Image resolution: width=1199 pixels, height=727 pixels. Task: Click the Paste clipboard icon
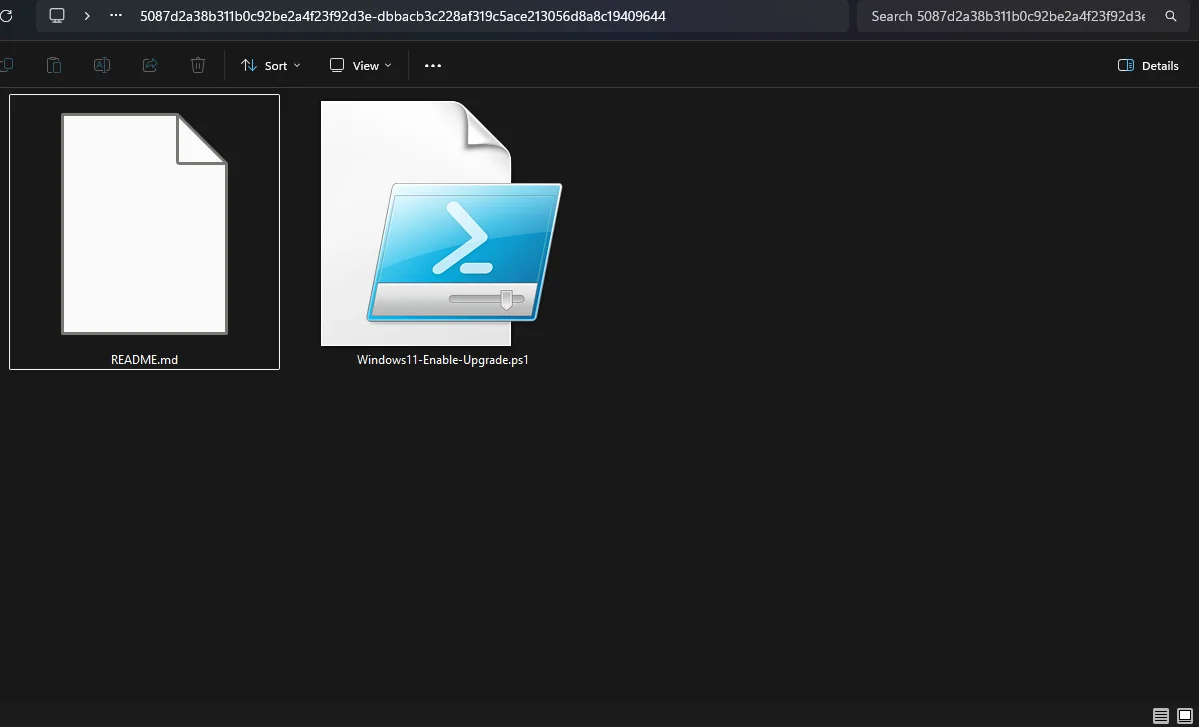tap(54, 66)
